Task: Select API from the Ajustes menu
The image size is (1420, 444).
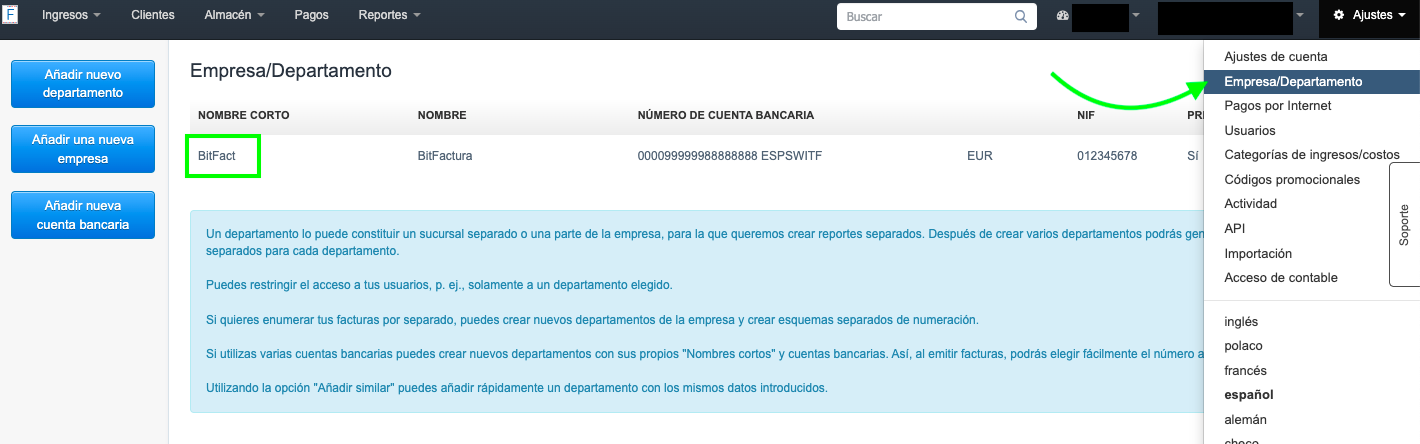Action: [x=1234, y=228]
